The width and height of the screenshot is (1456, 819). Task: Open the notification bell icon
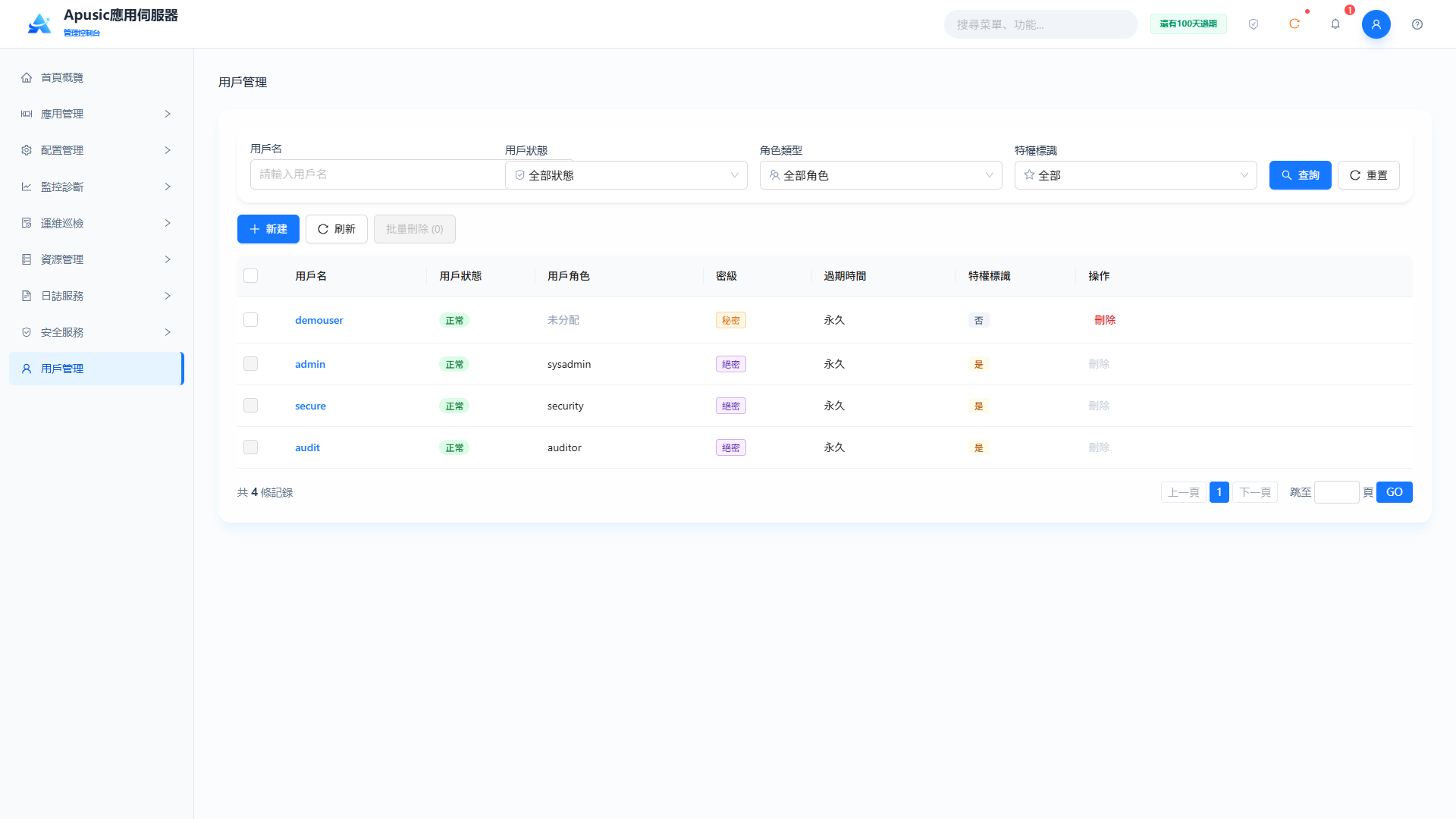[x=1335, y=24]
